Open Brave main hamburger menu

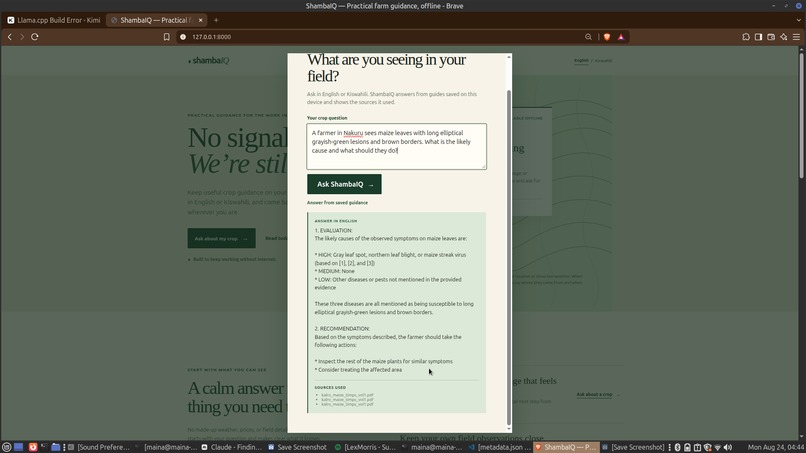(x=796, y=37)
